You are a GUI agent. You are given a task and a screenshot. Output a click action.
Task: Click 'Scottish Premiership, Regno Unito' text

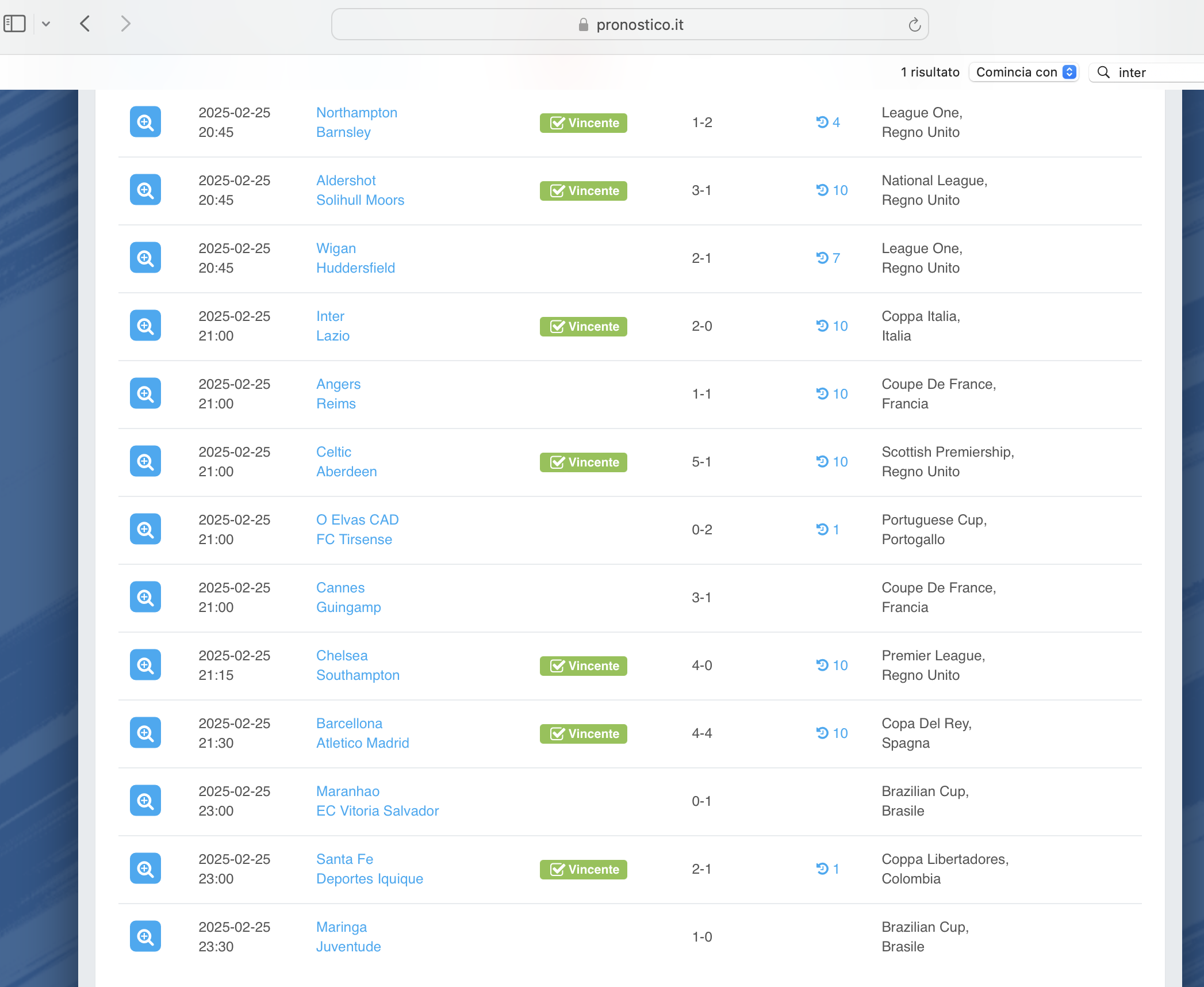[948, 461]
